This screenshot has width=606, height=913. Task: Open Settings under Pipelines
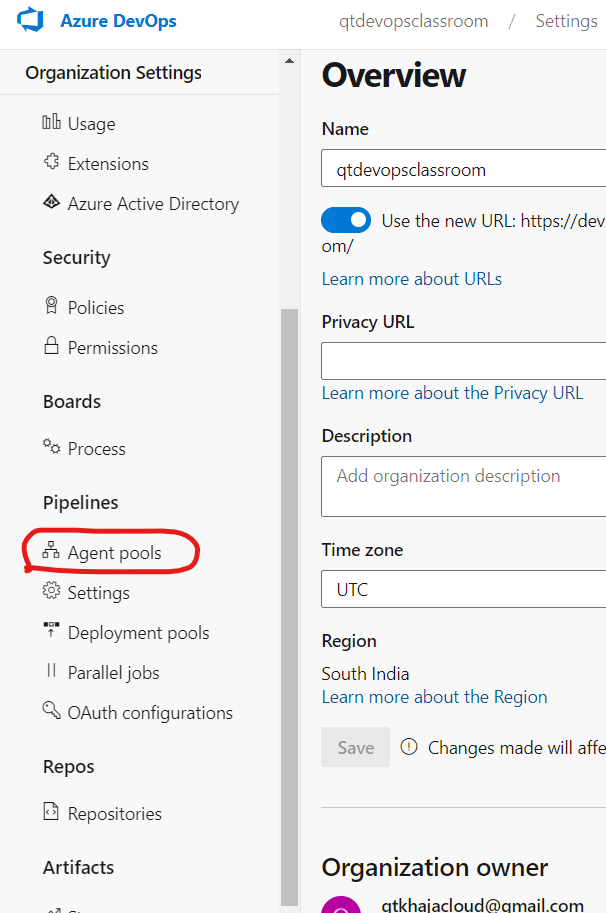click(x=99, y=593)
